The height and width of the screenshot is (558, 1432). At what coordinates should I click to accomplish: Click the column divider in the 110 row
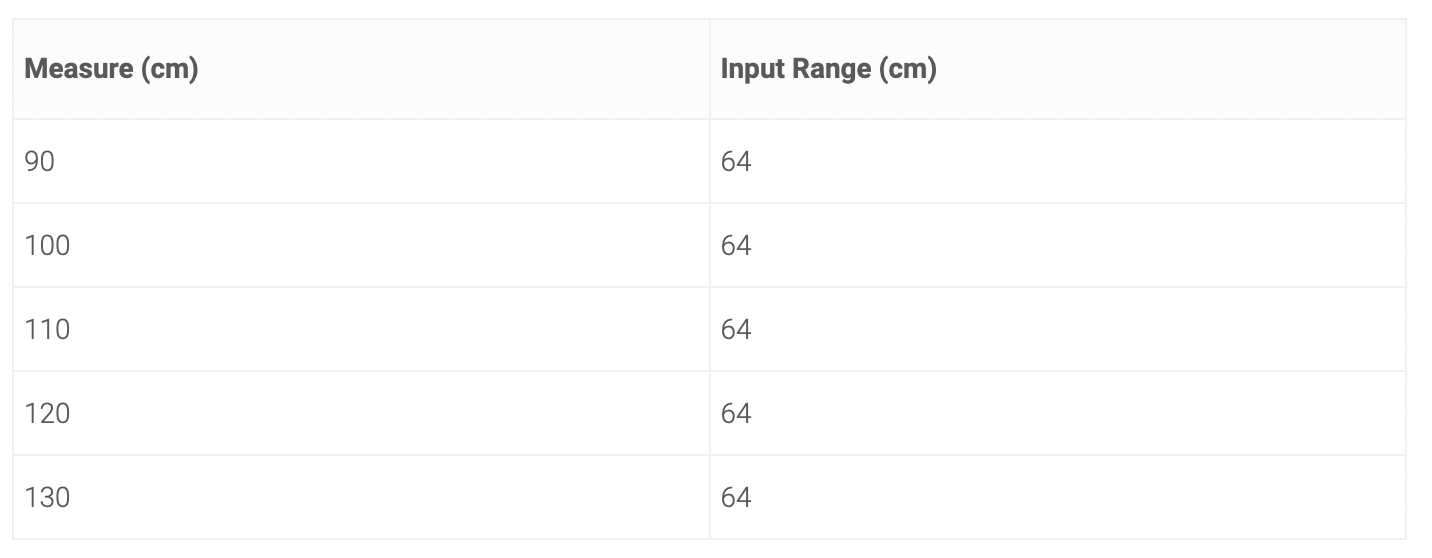click(x=710, y=329)
